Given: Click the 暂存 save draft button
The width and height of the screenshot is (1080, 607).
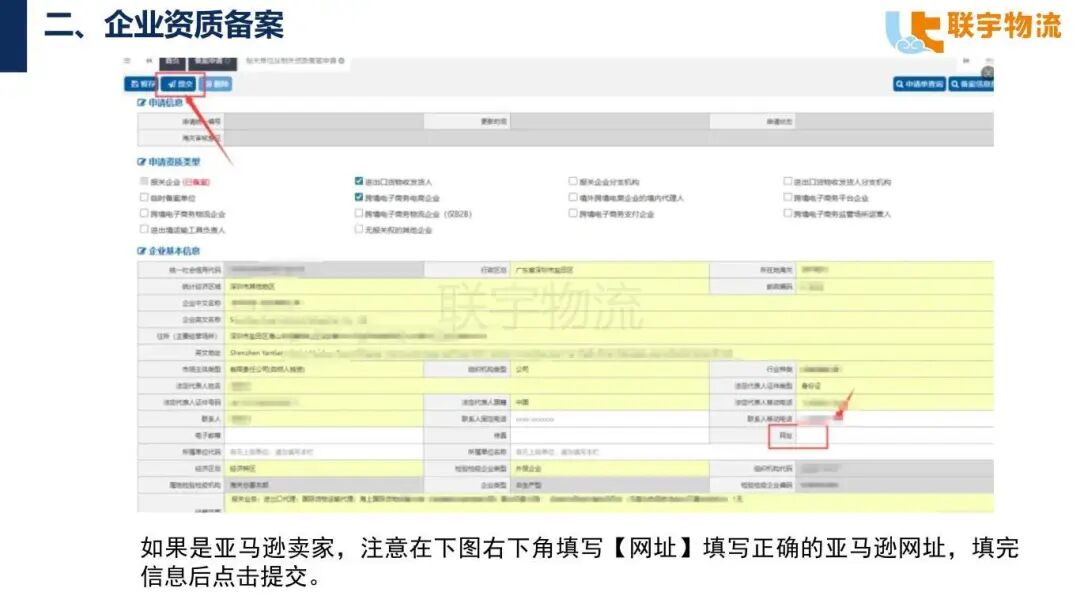Looking at the screenshot, I should (141, 84).
